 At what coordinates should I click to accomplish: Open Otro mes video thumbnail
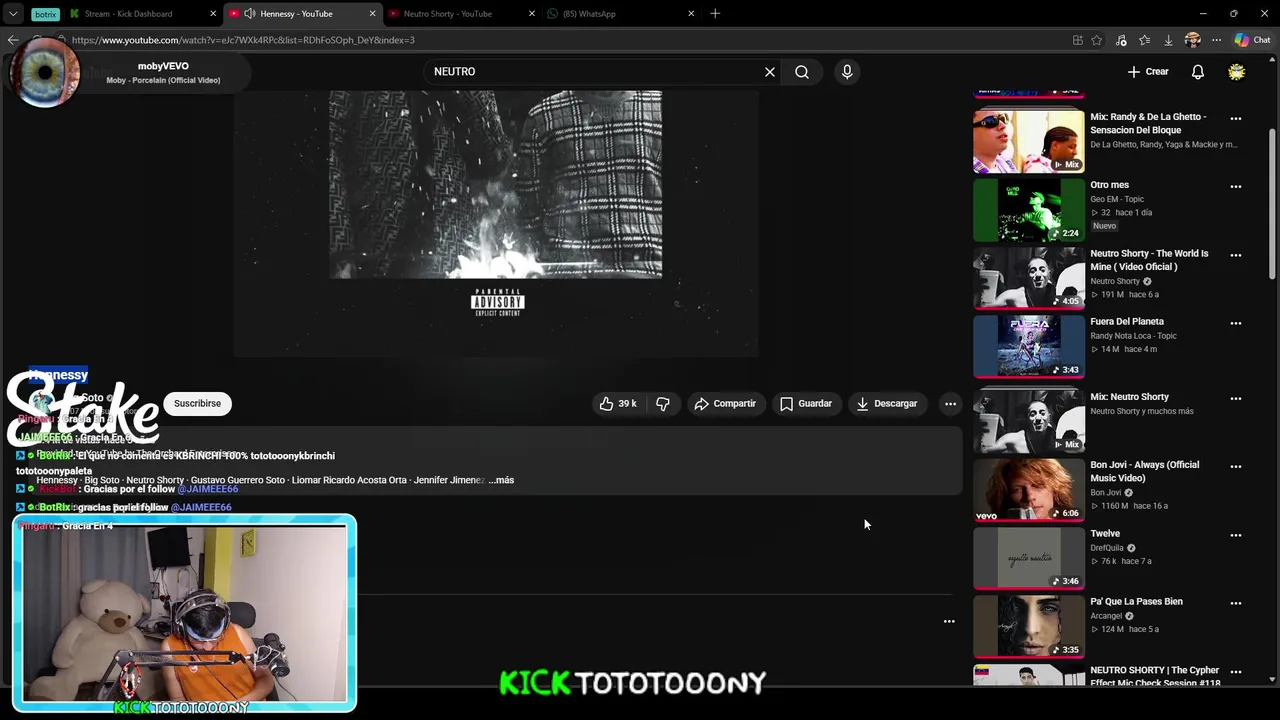tap(1029, 210)
